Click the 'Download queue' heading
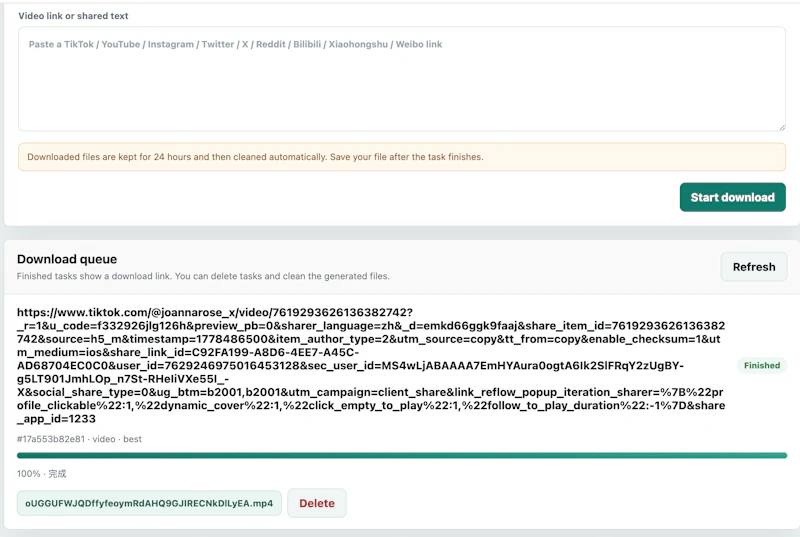 (67, 259)
